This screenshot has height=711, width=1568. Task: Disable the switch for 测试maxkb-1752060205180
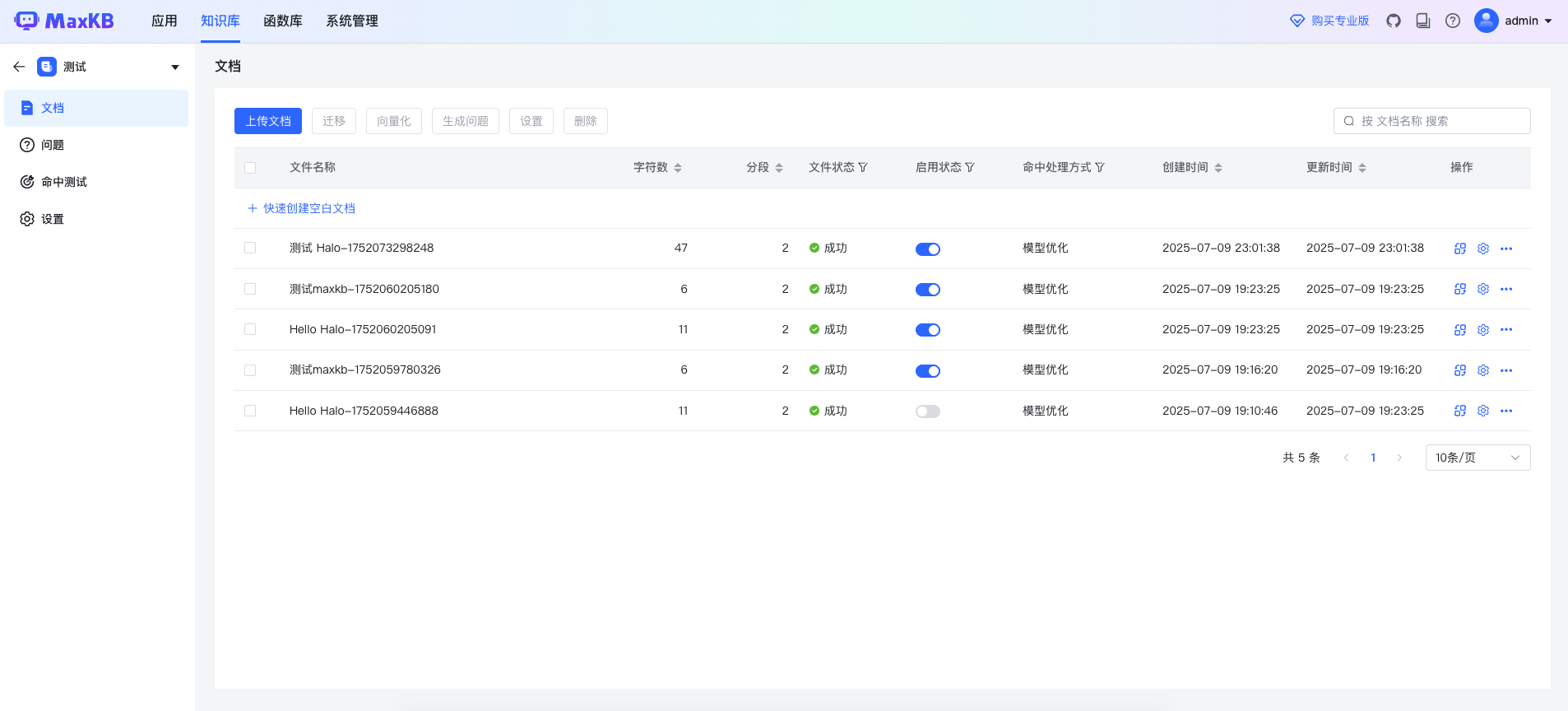pos(928,290)
